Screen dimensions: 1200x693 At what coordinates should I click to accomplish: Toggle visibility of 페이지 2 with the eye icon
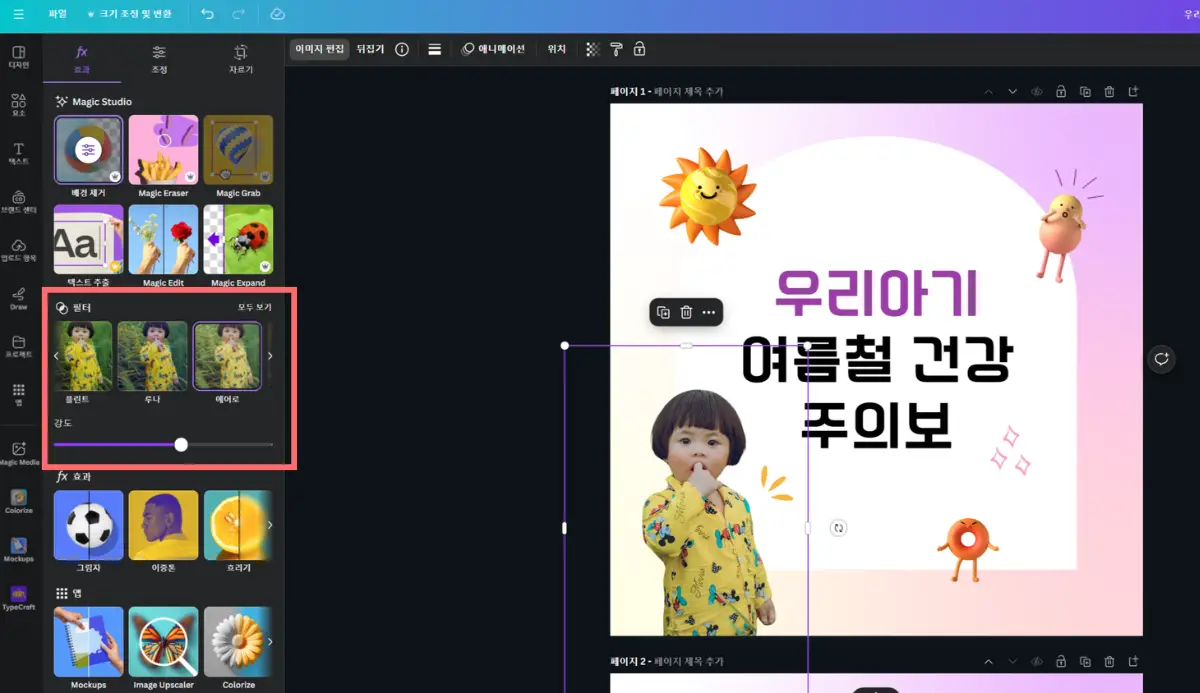(1037, 661)
